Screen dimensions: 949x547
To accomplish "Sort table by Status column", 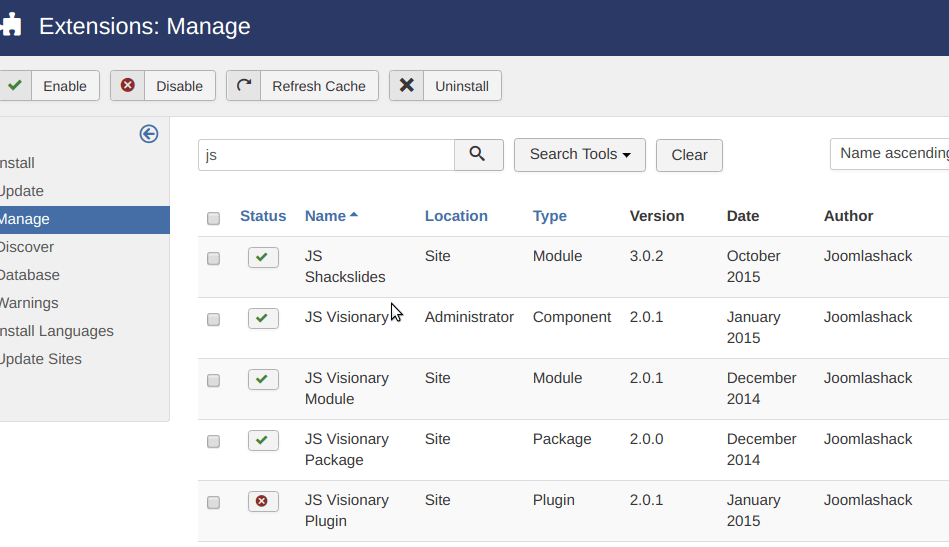I will click(263, 216).
